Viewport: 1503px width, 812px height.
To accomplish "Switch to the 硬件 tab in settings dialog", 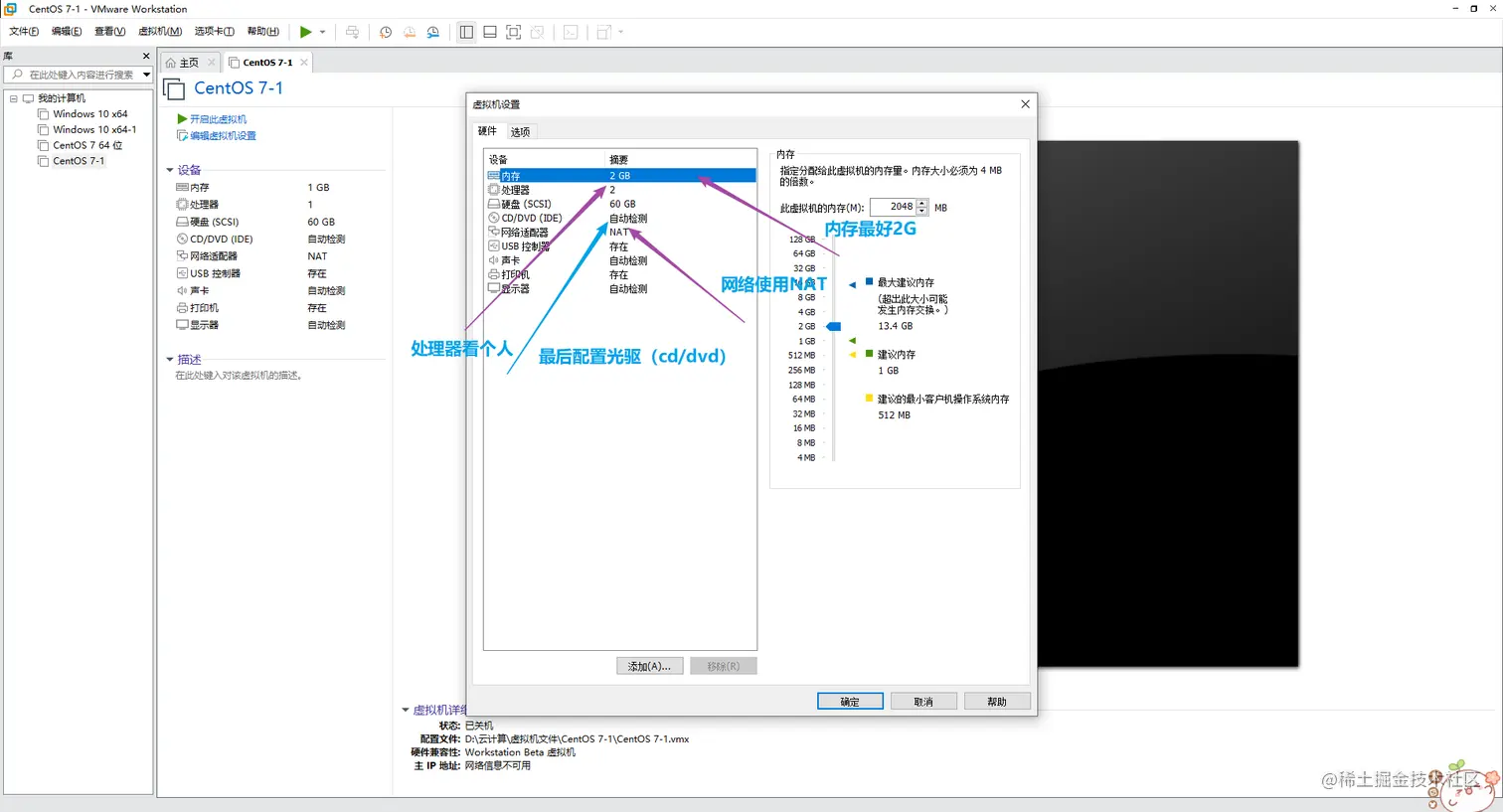I will pyautogui.click(x=487, y=131).
